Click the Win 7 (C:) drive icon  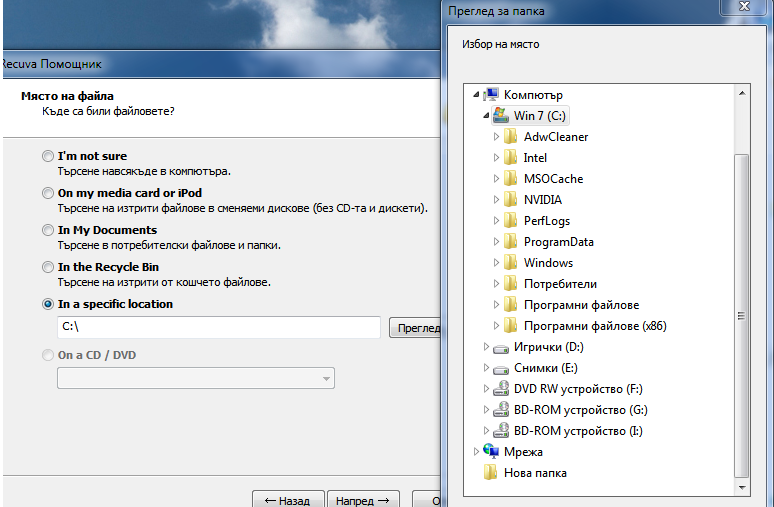pyautogui.click(x=501, y=116)
